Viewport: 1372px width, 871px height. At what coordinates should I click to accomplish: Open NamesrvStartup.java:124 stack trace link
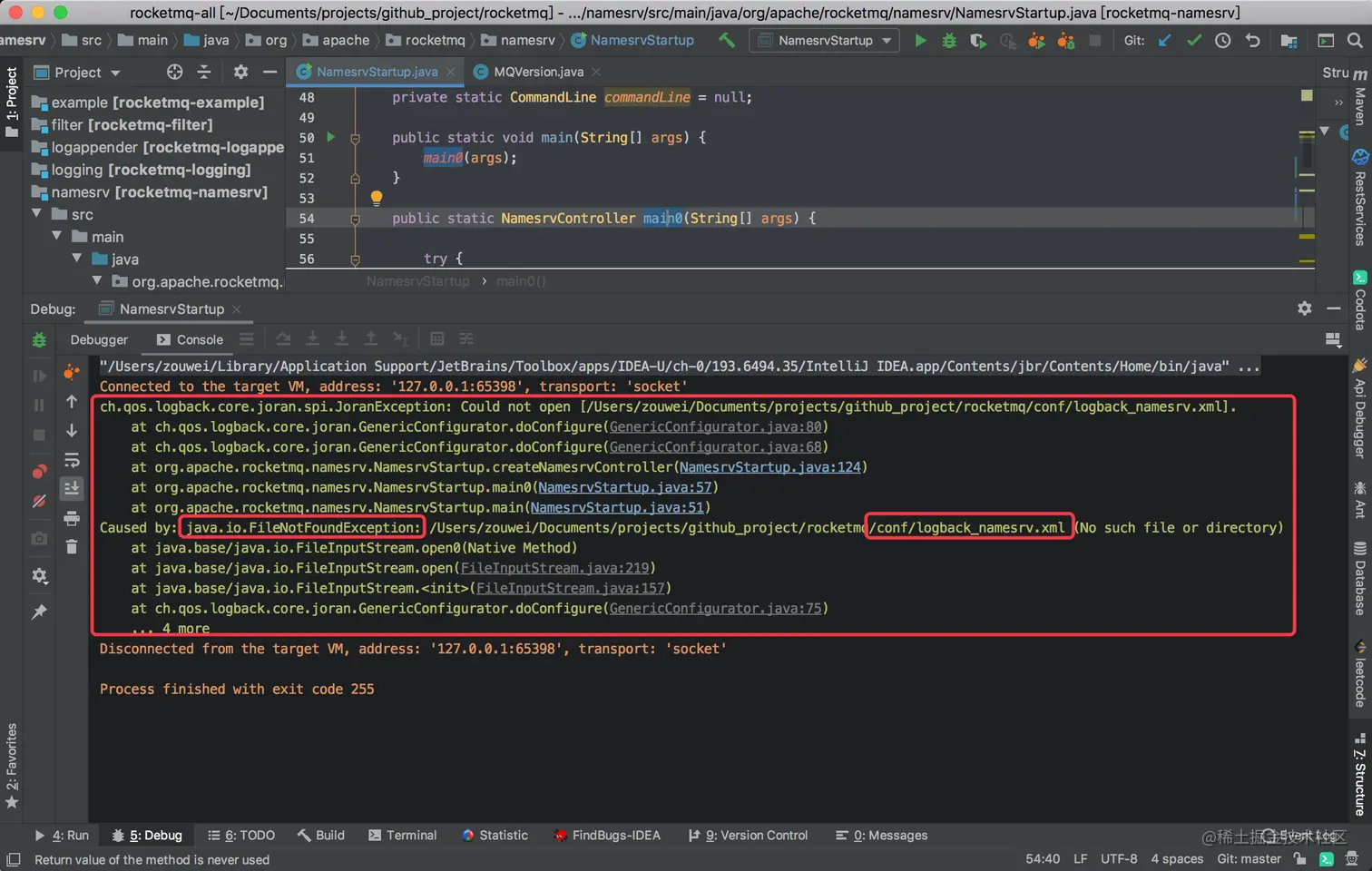tap(769, 467)
